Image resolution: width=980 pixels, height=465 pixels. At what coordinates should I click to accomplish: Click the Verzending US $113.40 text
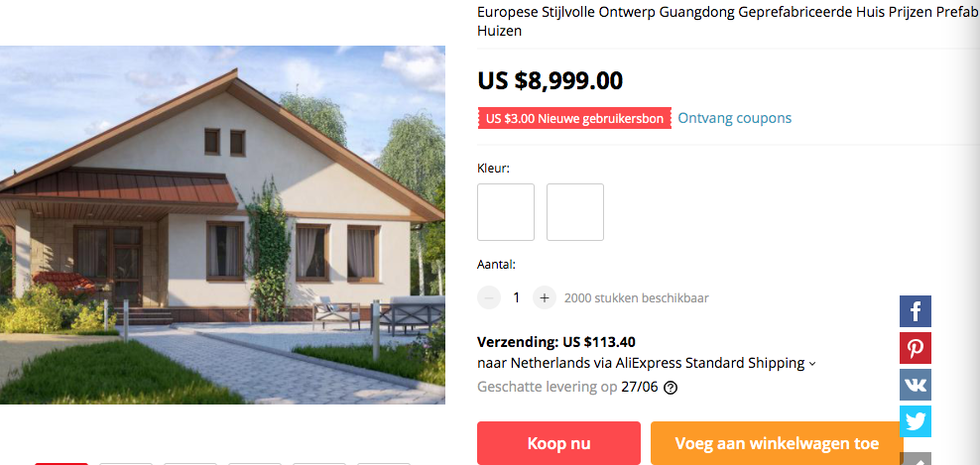556,342
